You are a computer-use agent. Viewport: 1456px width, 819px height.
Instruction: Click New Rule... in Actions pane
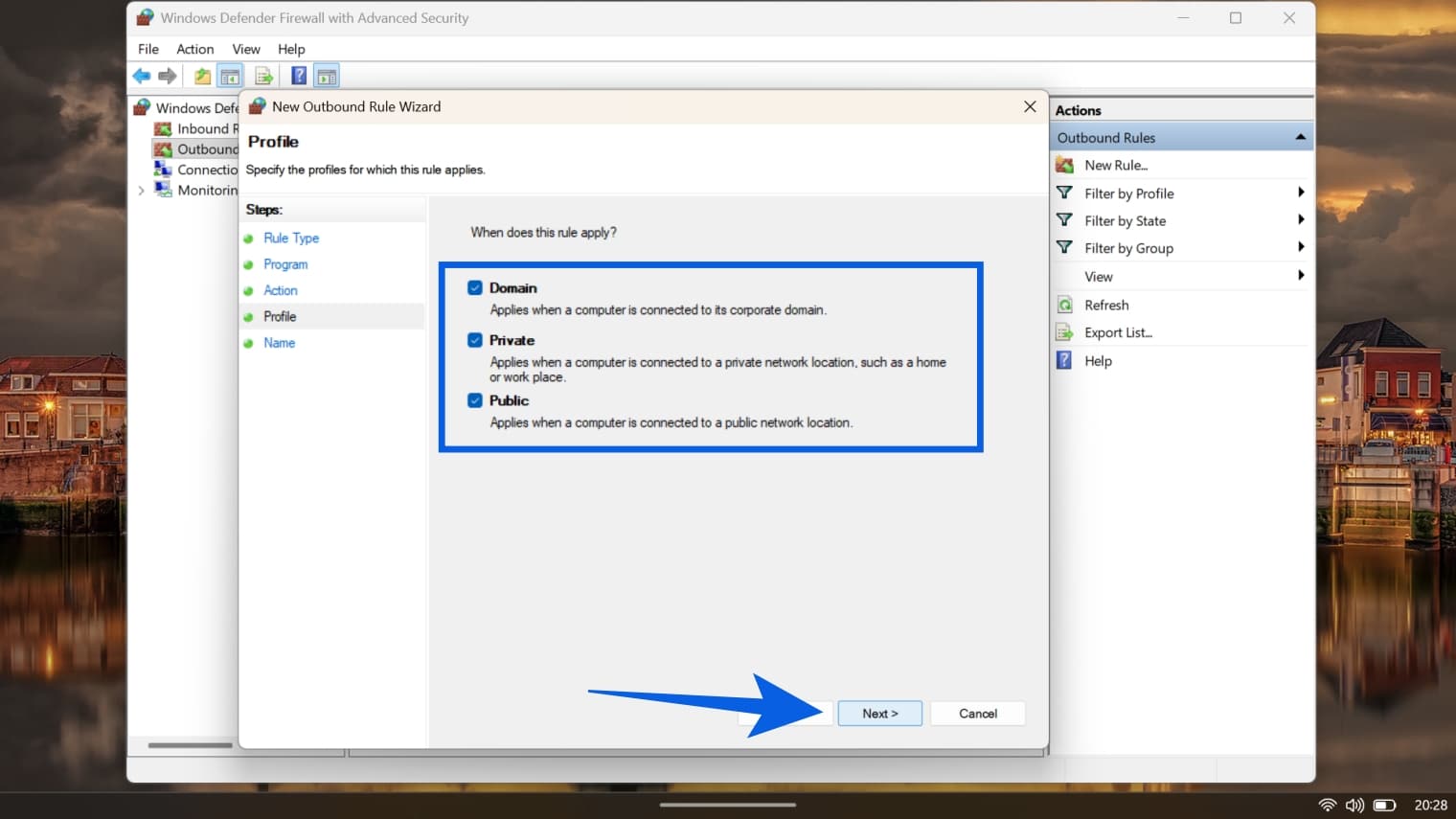pyautogui.click(x=1116, y=165)
